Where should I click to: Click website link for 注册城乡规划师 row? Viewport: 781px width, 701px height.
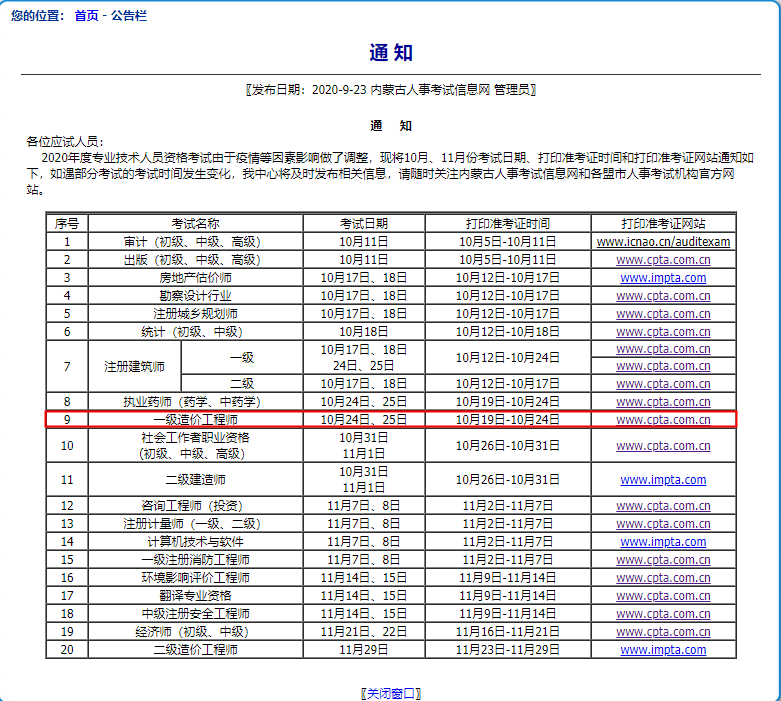click(x=663, y=313)
